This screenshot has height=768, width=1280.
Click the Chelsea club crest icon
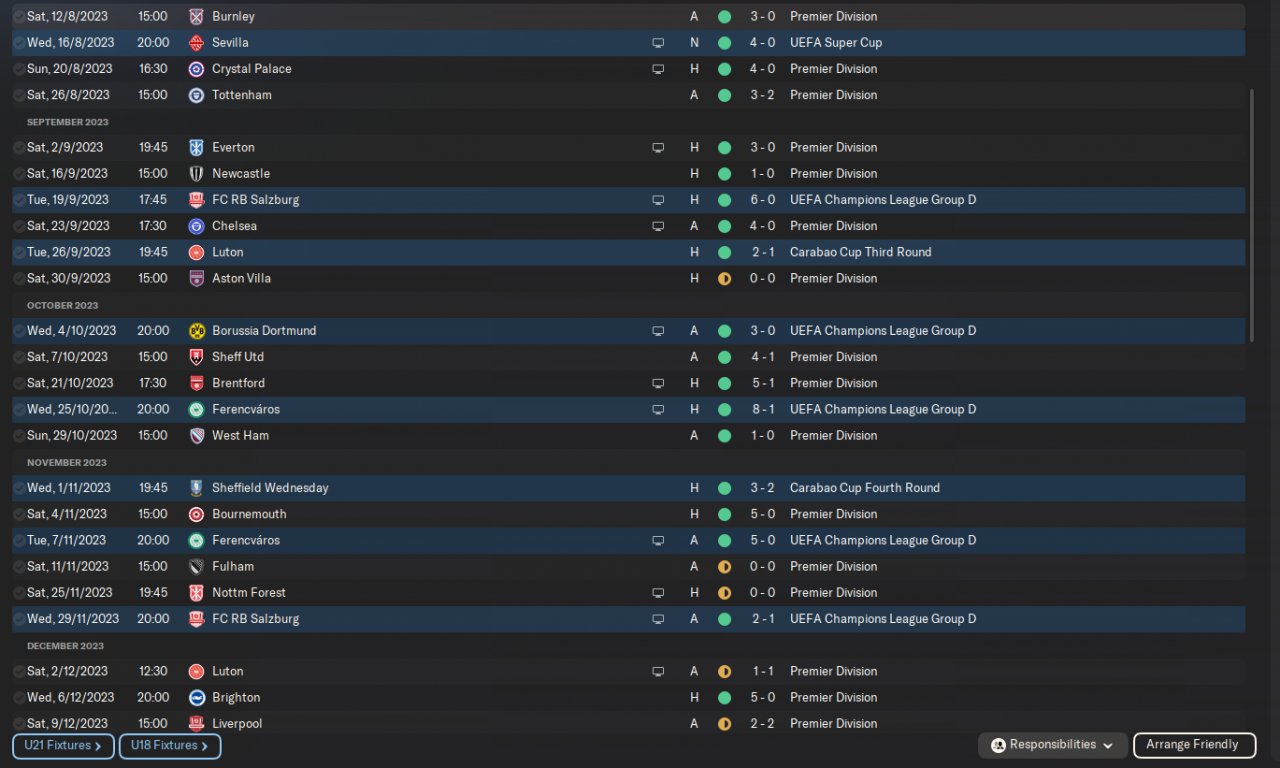click(x=196, y=226)
